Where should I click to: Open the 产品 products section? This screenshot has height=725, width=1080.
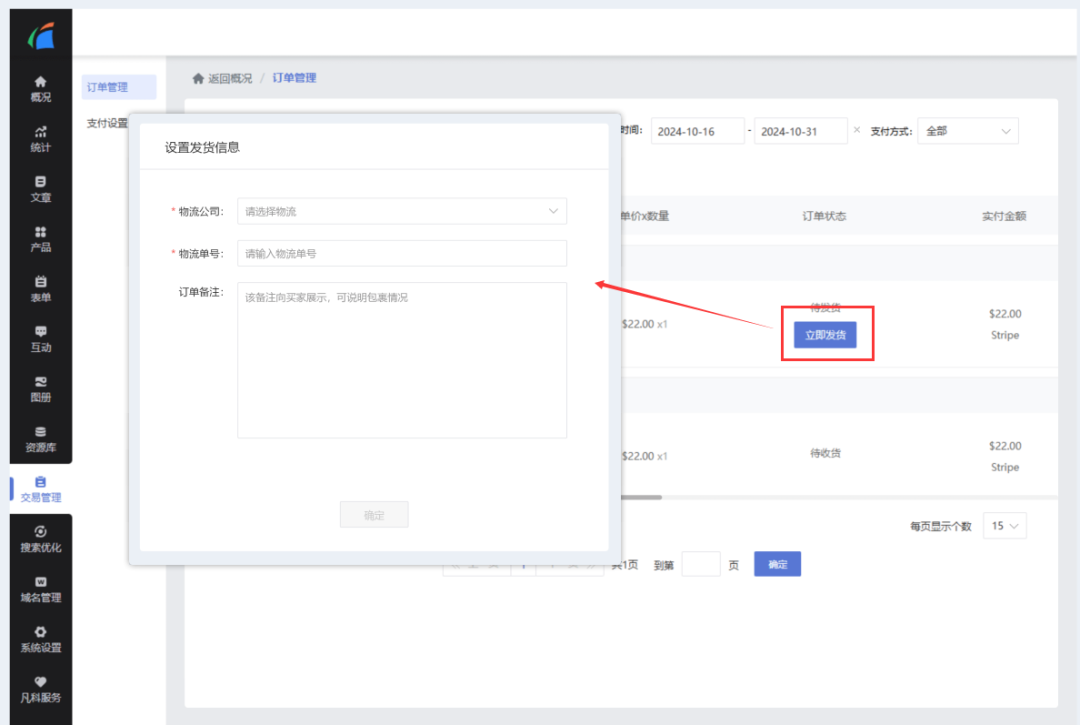(x=40, y=238)
